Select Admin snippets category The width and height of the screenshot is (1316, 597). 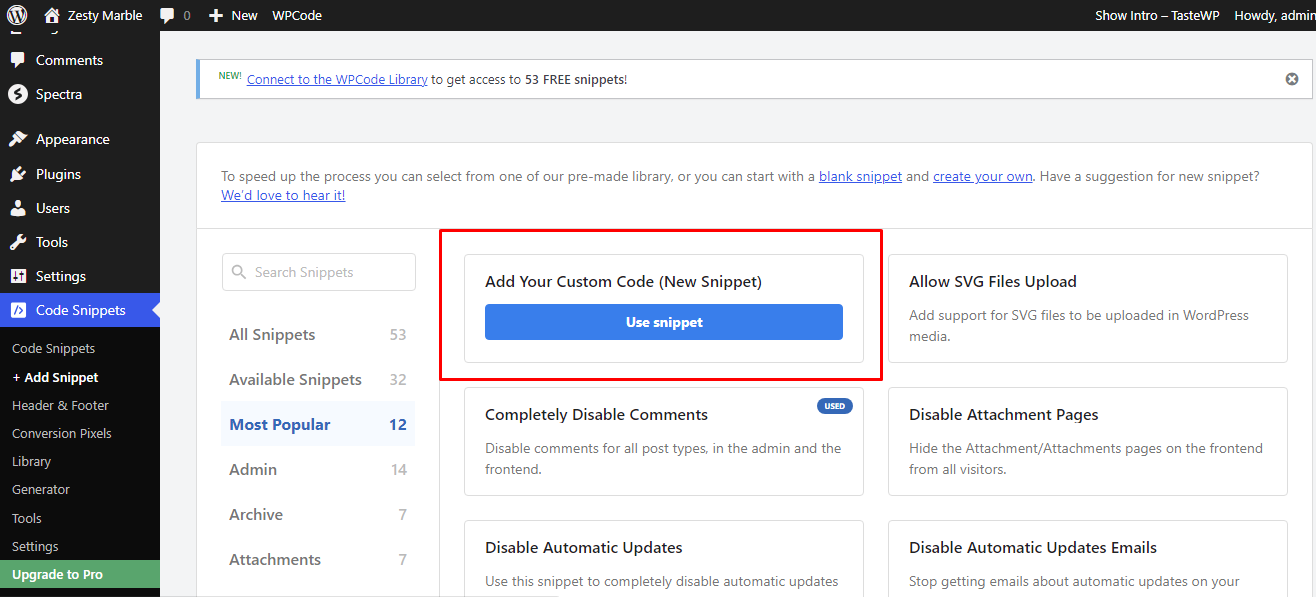tap(318, 469)
